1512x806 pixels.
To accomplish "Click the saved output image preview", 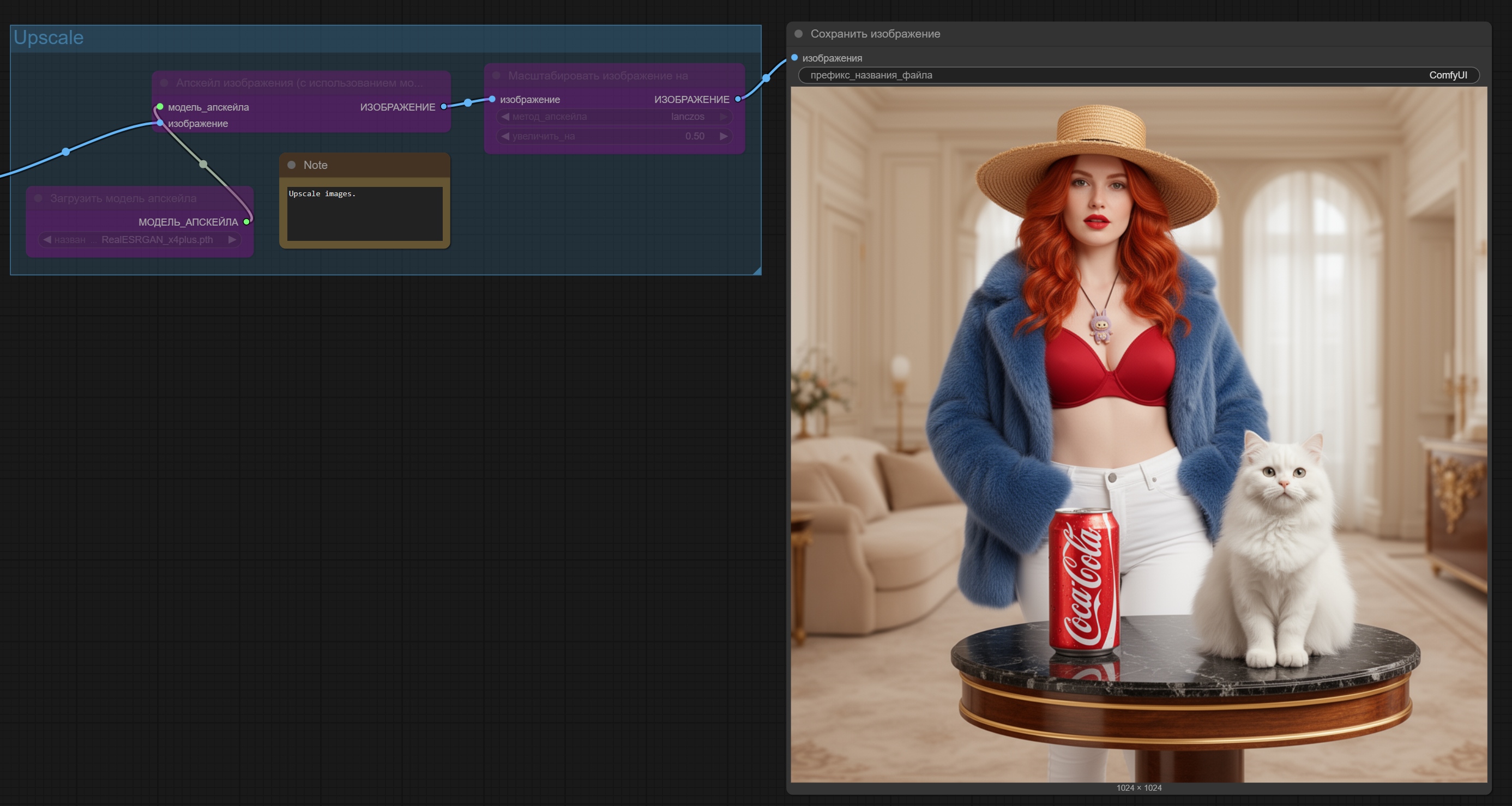I will 1138,434.
